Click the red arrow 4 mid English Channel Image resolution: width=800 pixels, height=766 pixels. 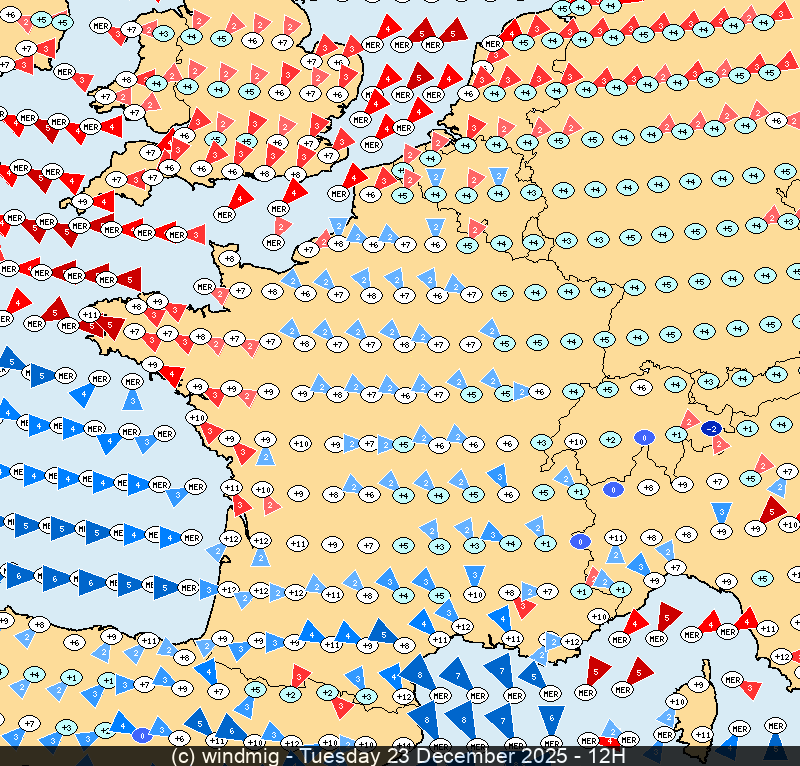pos(240,196)
